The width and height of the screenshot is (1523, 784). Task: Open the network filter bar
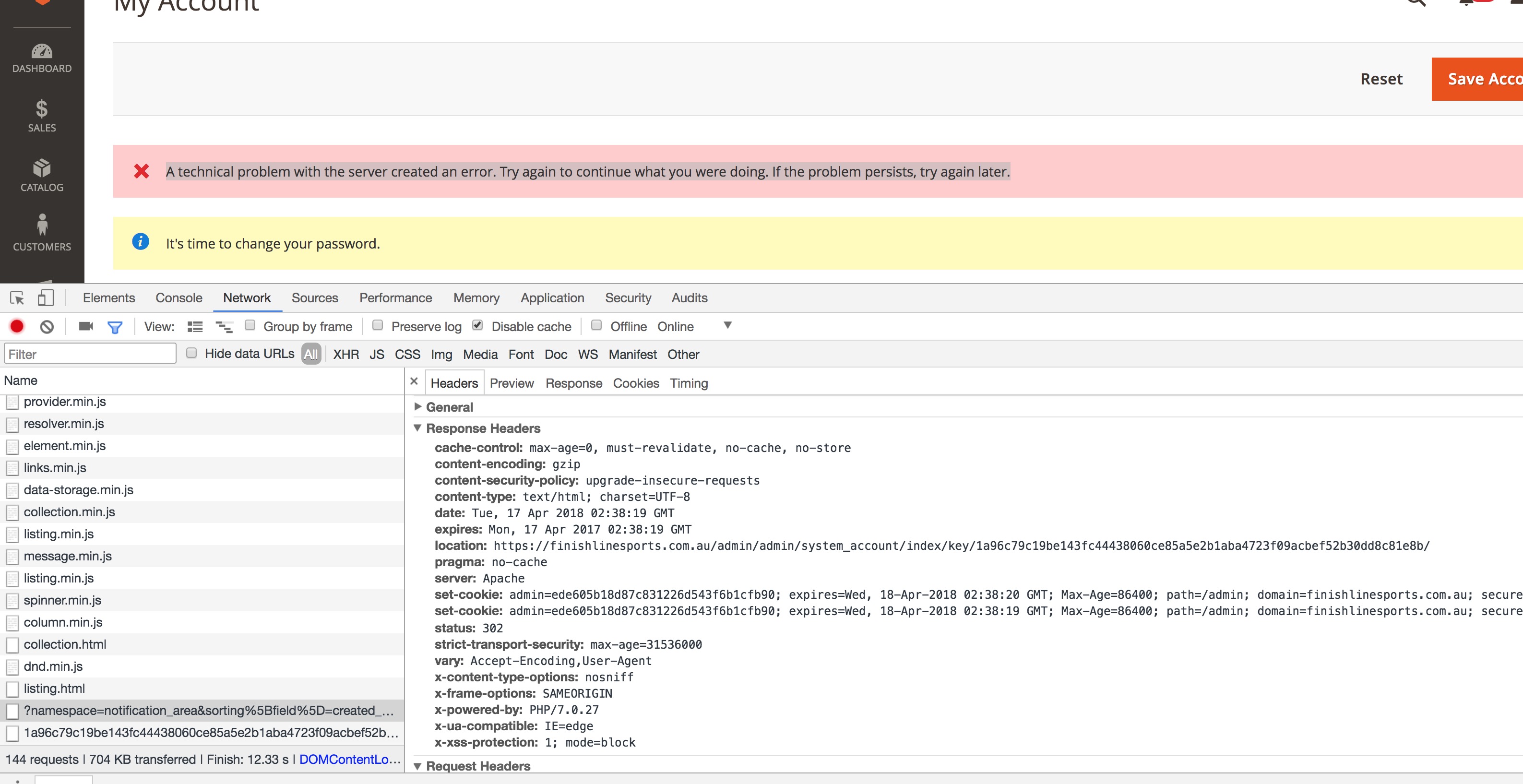point(116,326)
